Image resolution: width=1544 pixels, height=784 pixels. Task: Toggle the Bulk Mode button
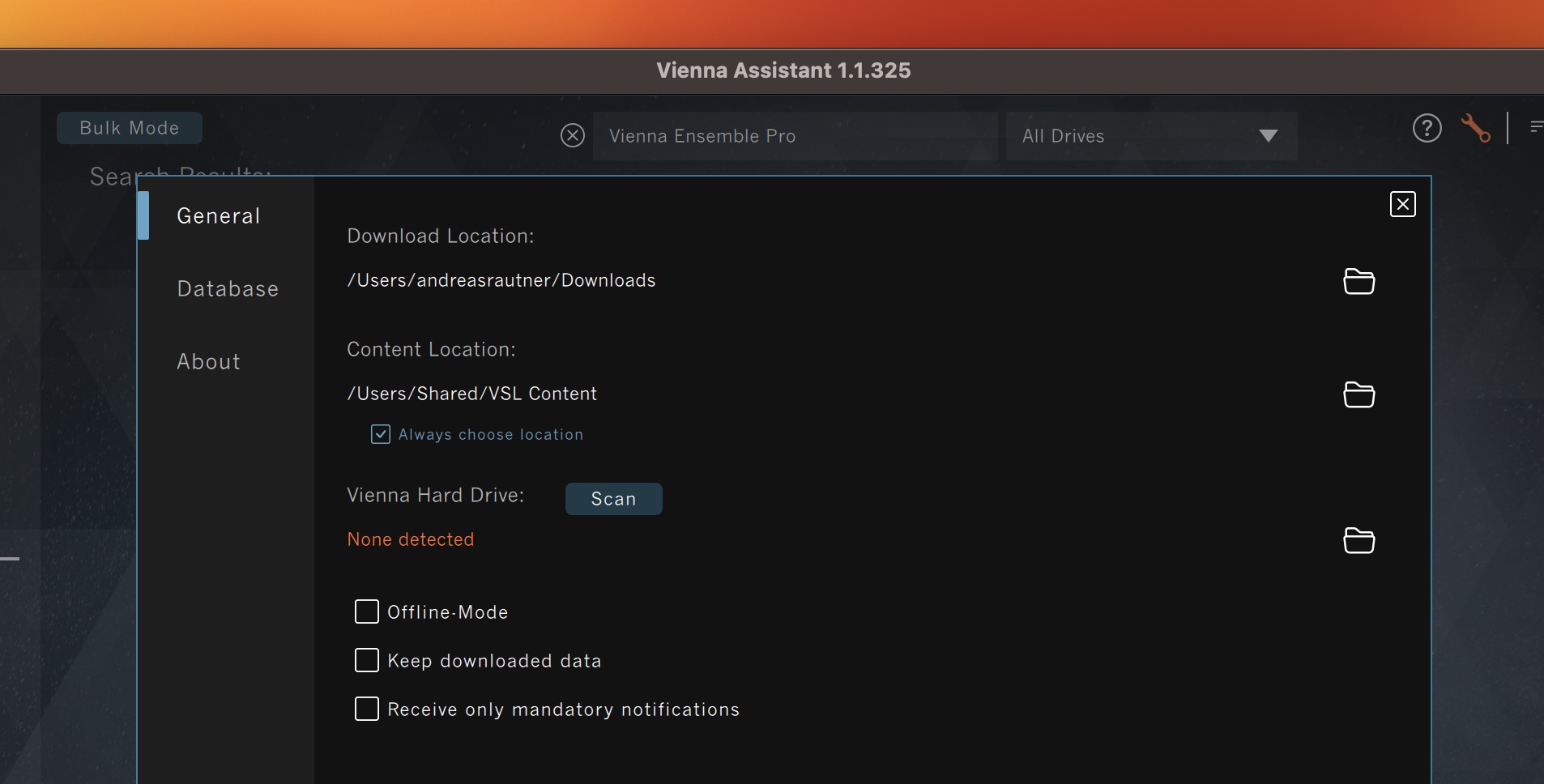130,128
